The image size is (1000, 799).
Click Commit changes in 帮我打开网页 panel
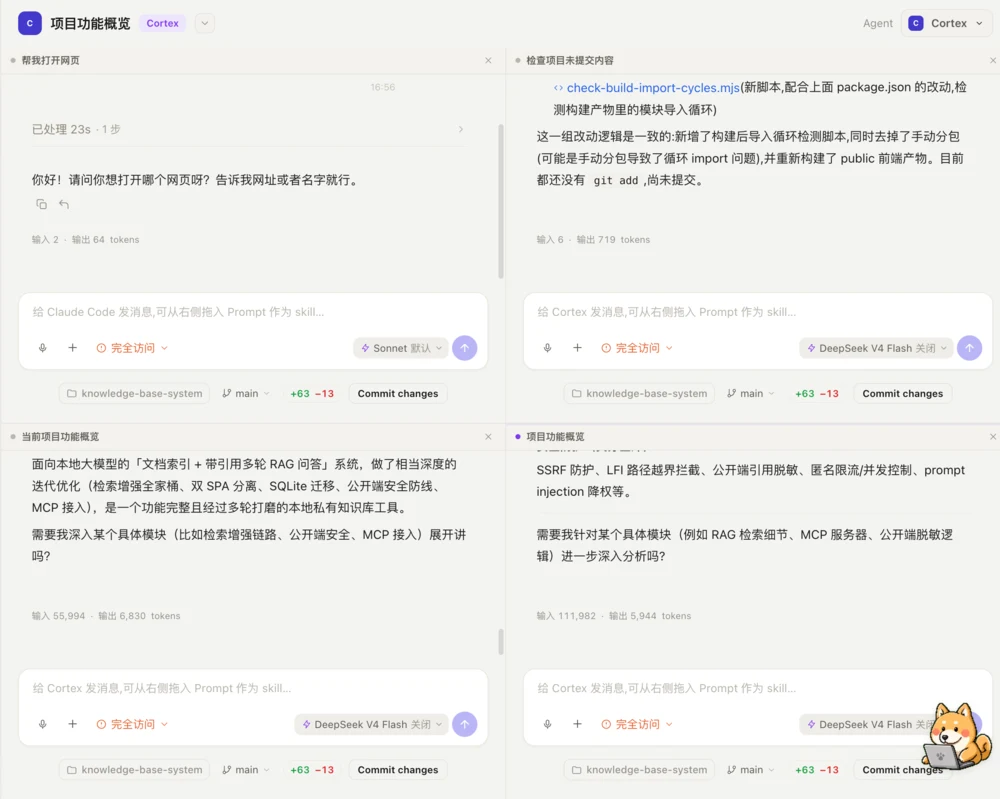pyautogui.click(x=398, y=393)
